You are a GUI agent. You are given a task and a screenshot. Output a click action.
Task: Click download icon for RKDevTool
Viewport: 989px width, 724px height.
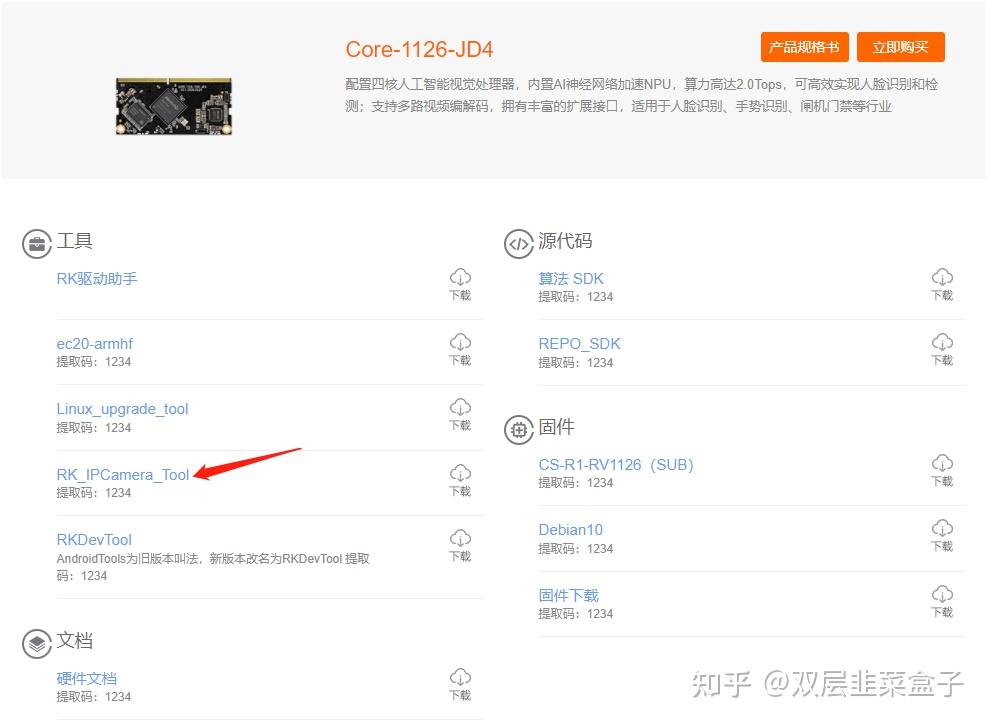click(x=460, y=539)
